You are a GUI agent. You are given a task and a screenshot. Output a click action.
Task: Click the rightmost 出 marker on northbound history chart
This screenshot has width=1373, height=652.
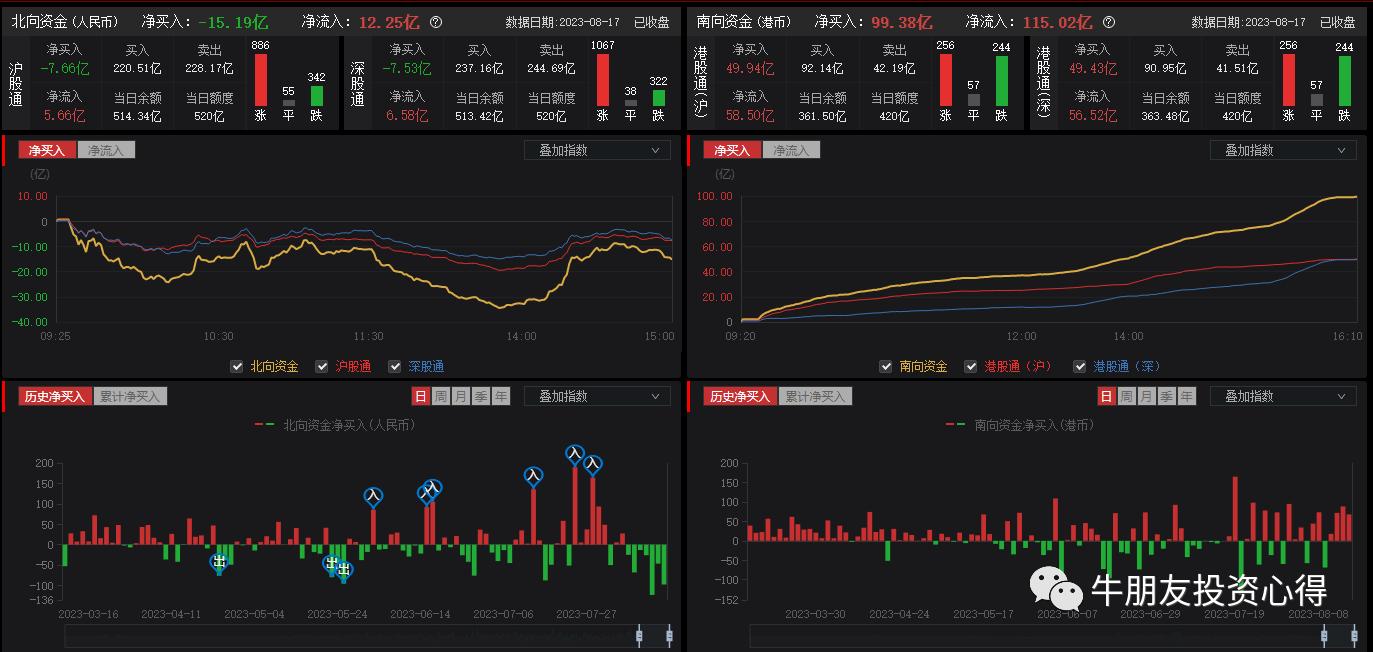coord(344,570)
